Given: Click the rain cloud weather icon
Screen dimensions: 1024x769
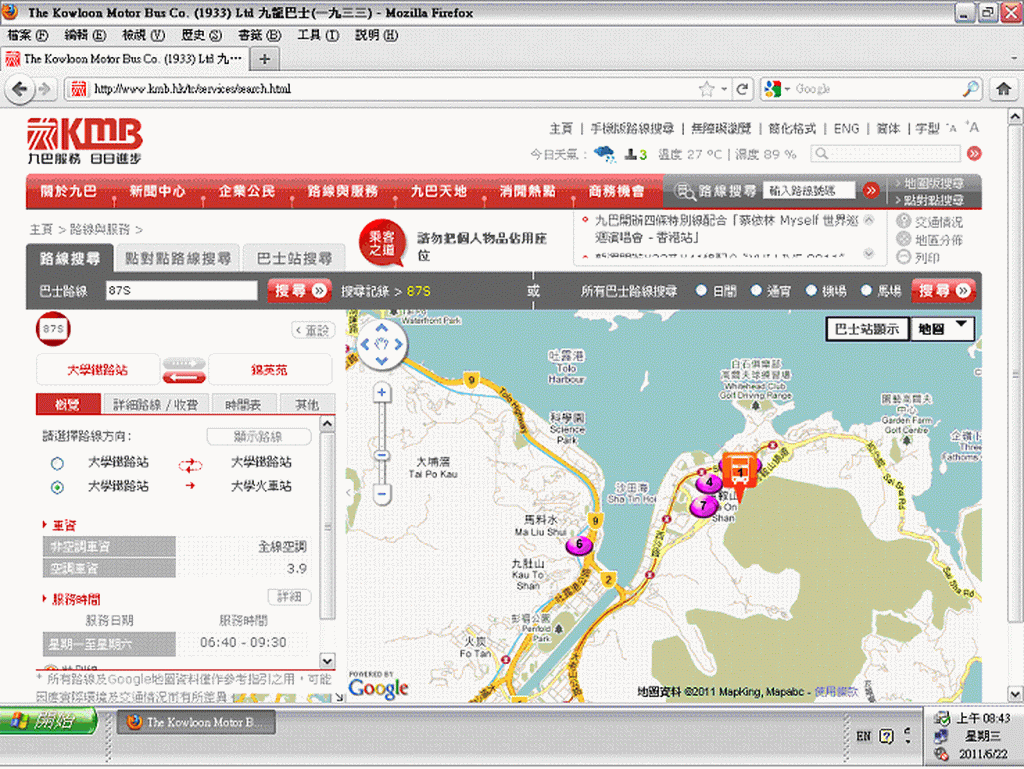Looking at the screenshot, I should tap(605, 154).
